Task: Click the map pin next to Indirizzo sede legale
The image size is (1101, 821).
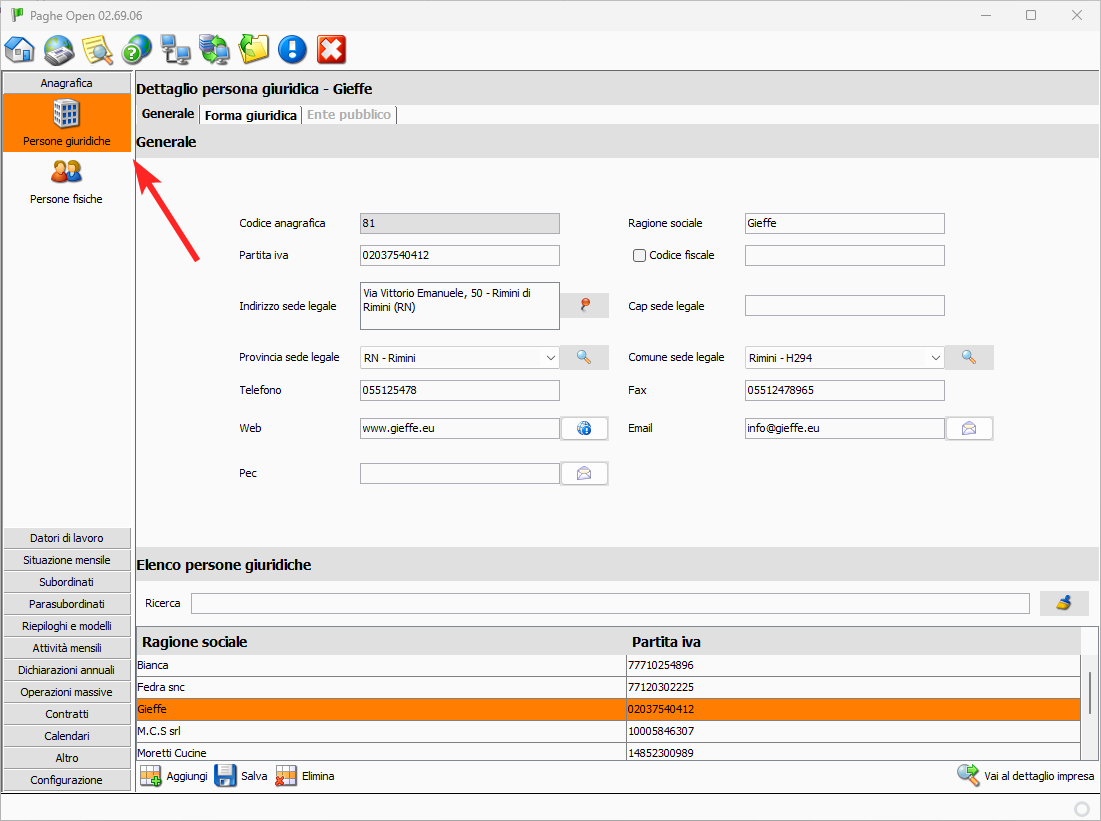Action: pyautogui.click(x=585, y=306)
